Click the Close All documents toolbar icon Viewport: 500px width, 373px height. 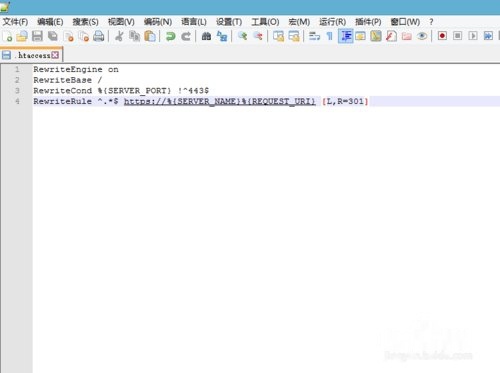coord(83,36)
